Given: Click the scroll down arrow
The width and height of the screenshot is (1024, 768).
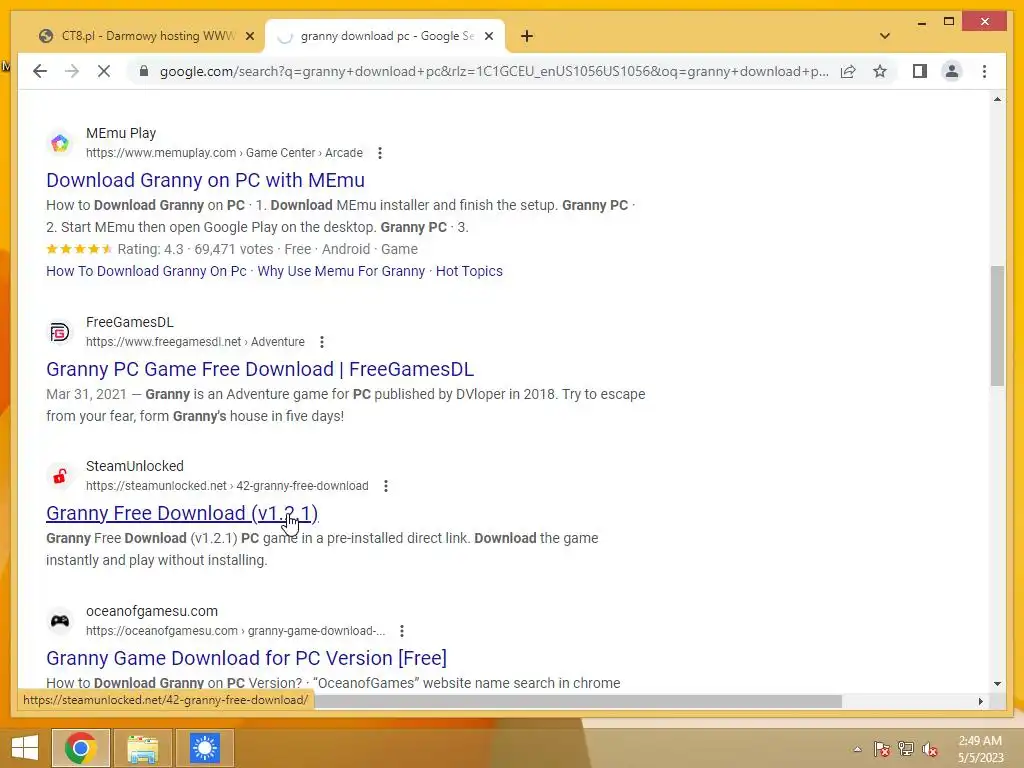Looking at the screenshot, I should click(997, 684).
